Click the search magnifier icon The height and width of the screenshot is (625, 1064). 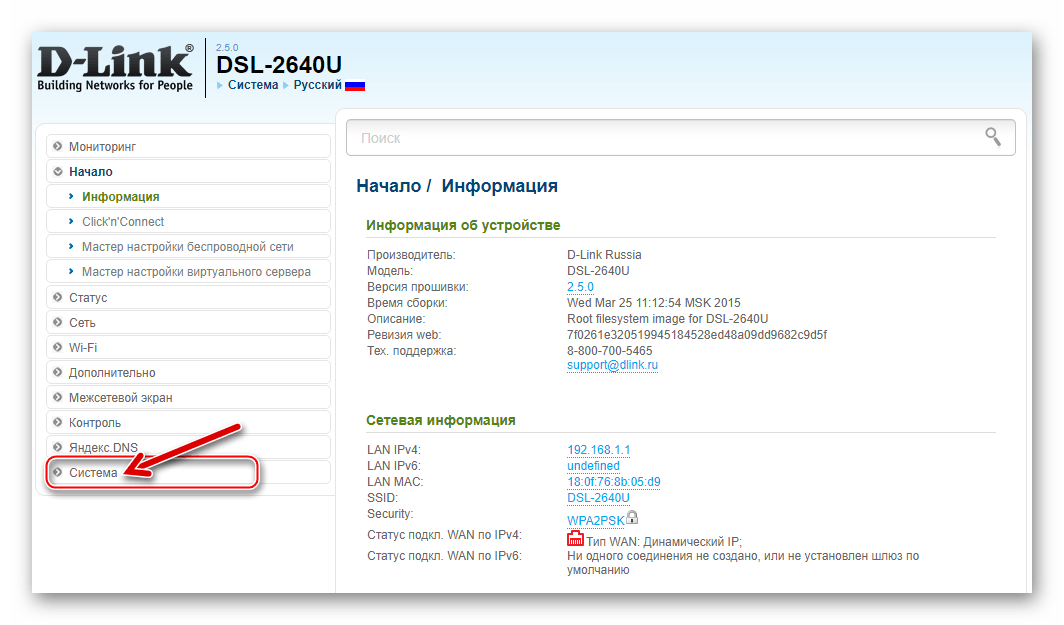(x=993, y=137)
